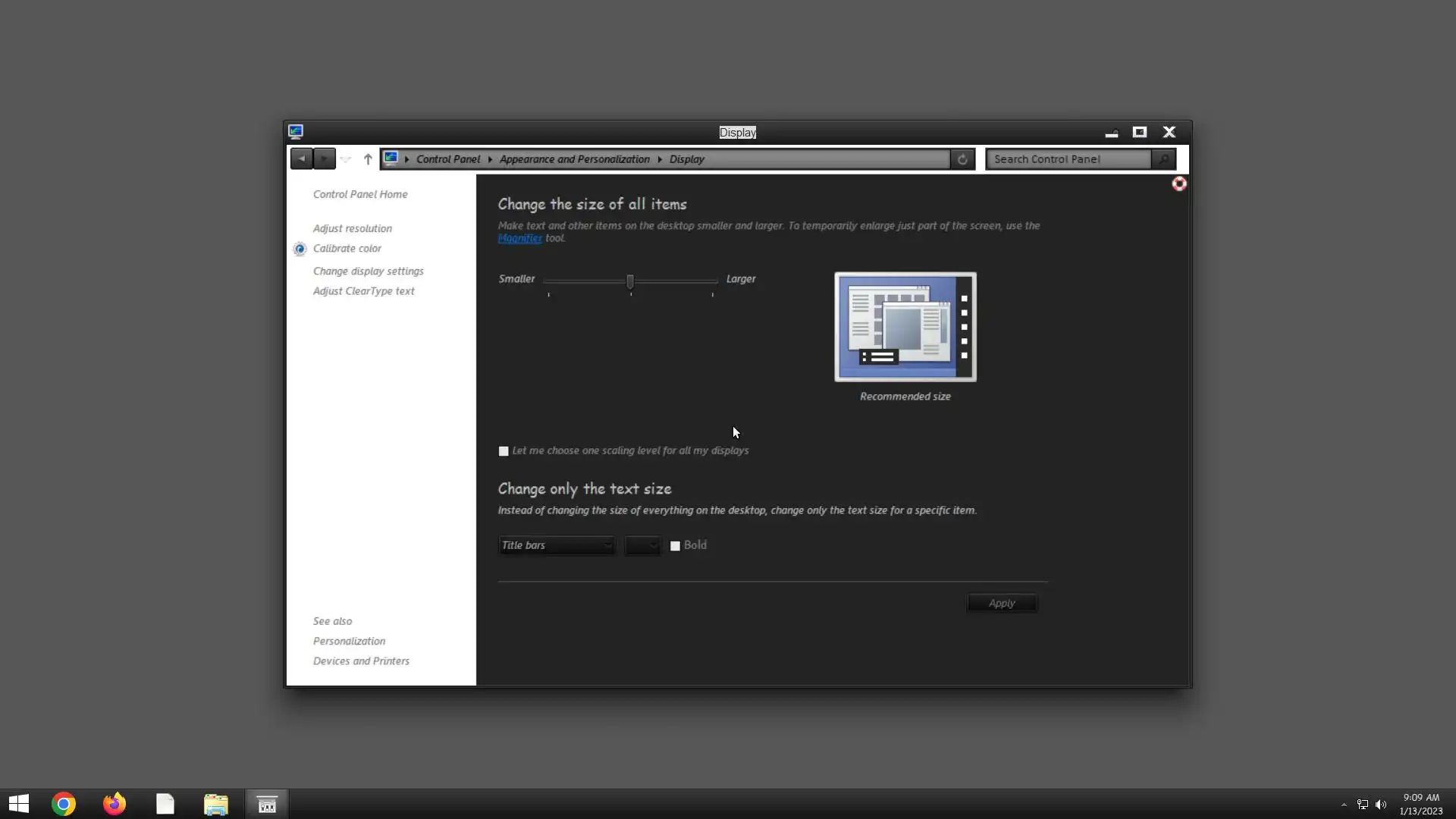
Task: Click the back navigation arrow
Action: click(301, 158)
